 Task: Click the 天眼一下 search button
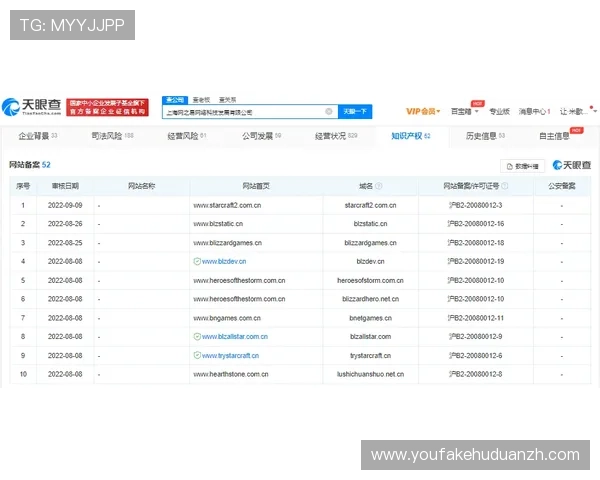(x=355, y=111)
